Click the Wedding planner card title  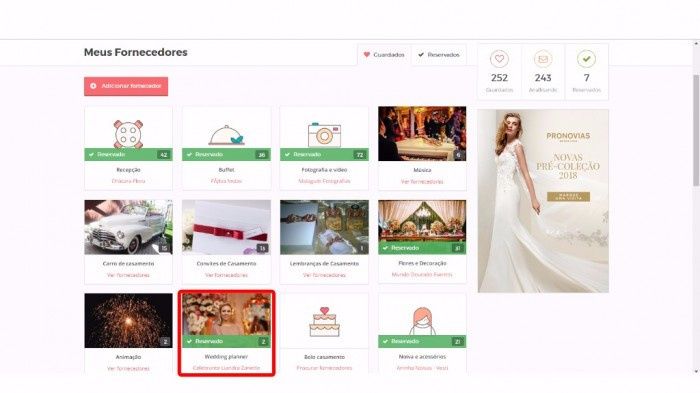pyautogui.click(x=226, y=356)
